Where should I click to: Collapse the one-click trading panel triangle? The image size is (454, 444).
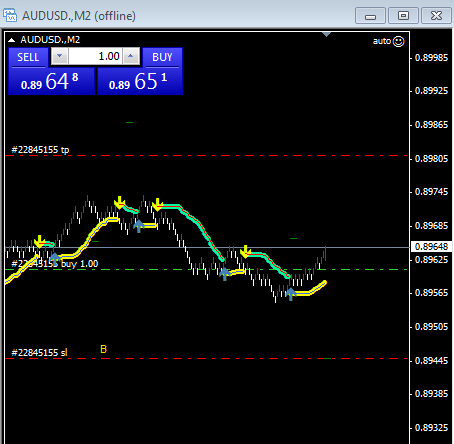[12, 40]
